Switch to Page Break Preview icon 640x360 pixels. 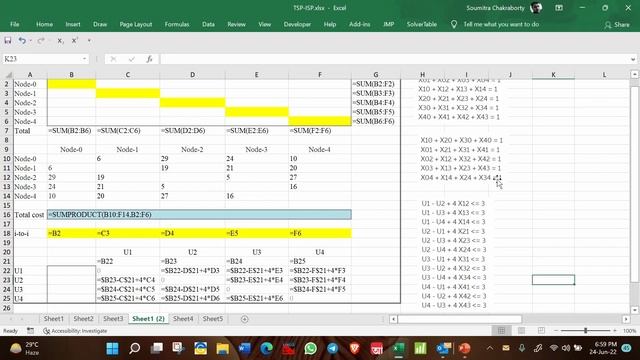point(541,331)
